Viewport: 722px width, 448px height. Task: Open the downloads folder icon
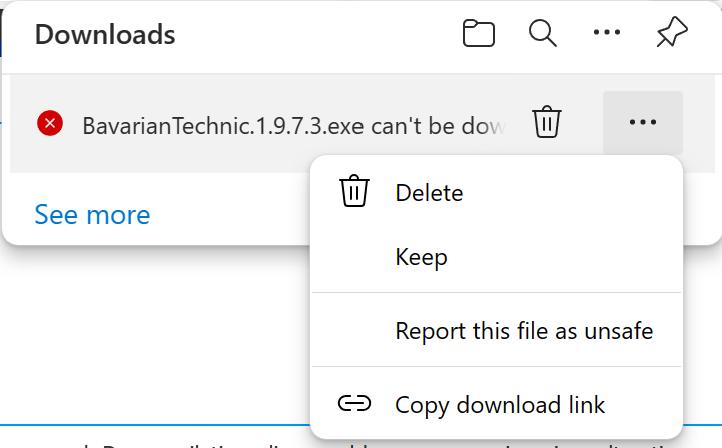[478, 33]
